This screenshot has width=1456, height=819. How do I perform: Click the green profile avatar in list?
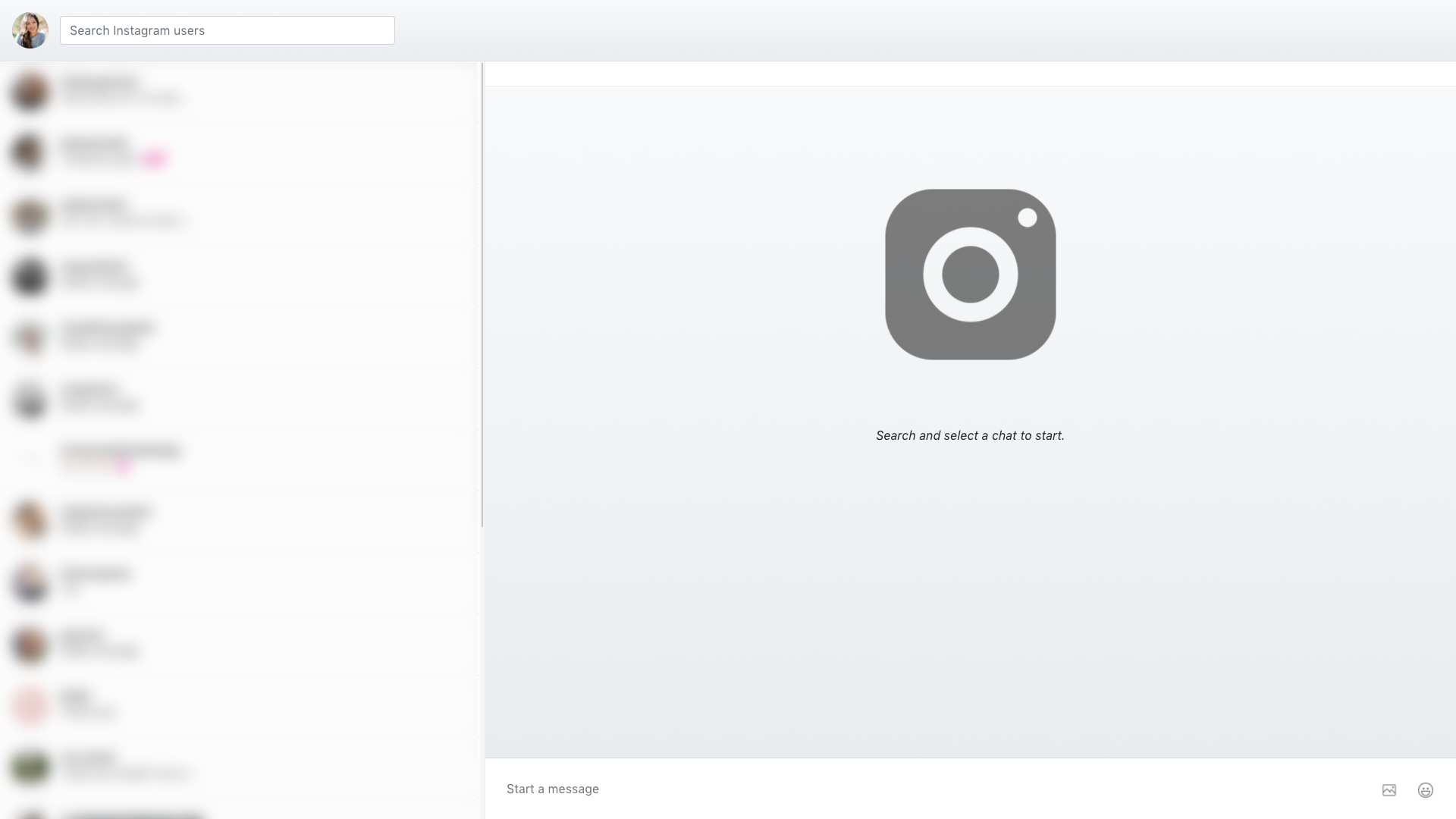pos(30,767)
